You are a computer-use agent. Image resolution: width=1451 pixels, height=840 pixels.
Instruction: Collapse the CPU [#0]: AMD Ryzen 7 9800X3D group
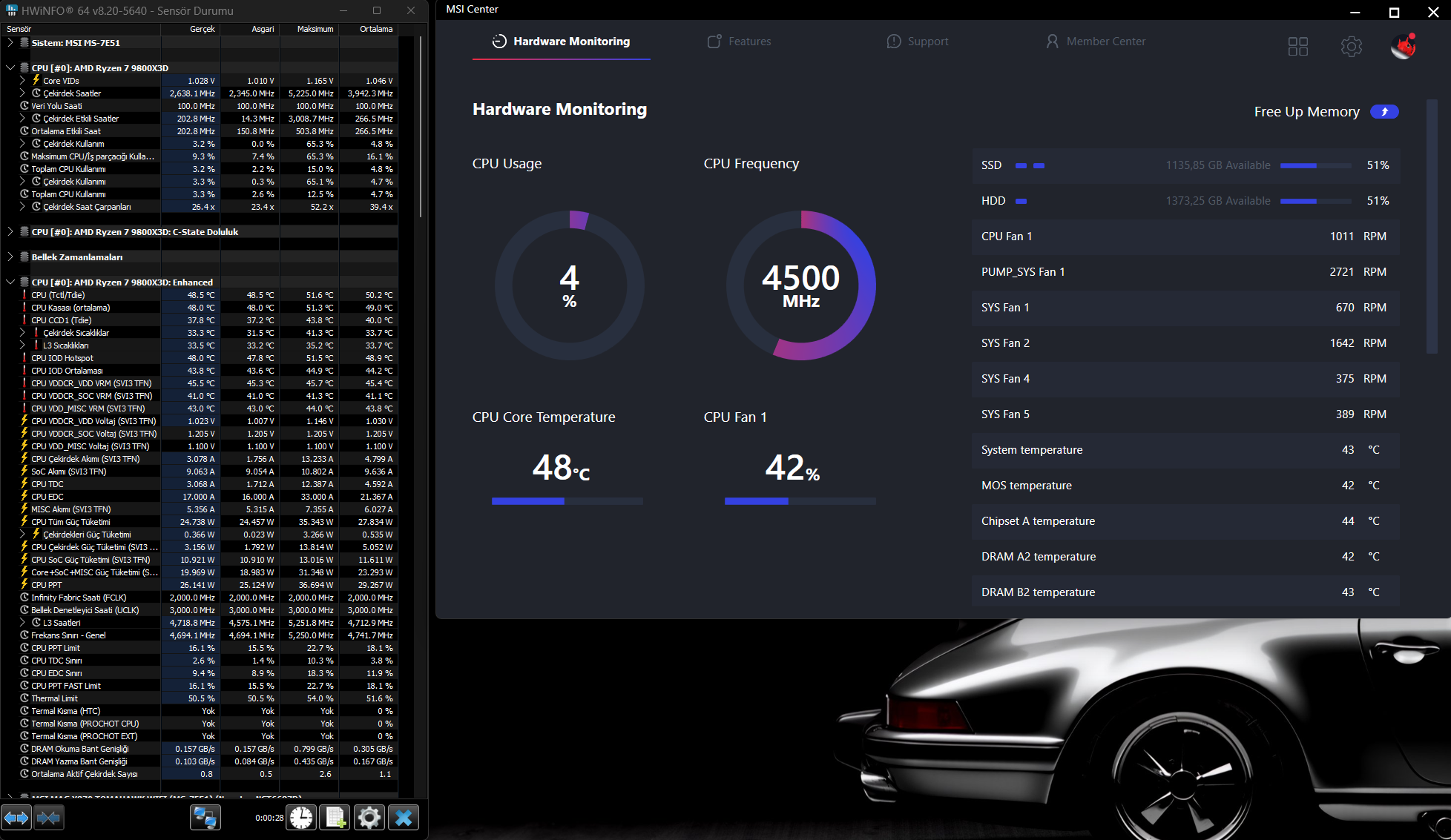tap(10, 67)
